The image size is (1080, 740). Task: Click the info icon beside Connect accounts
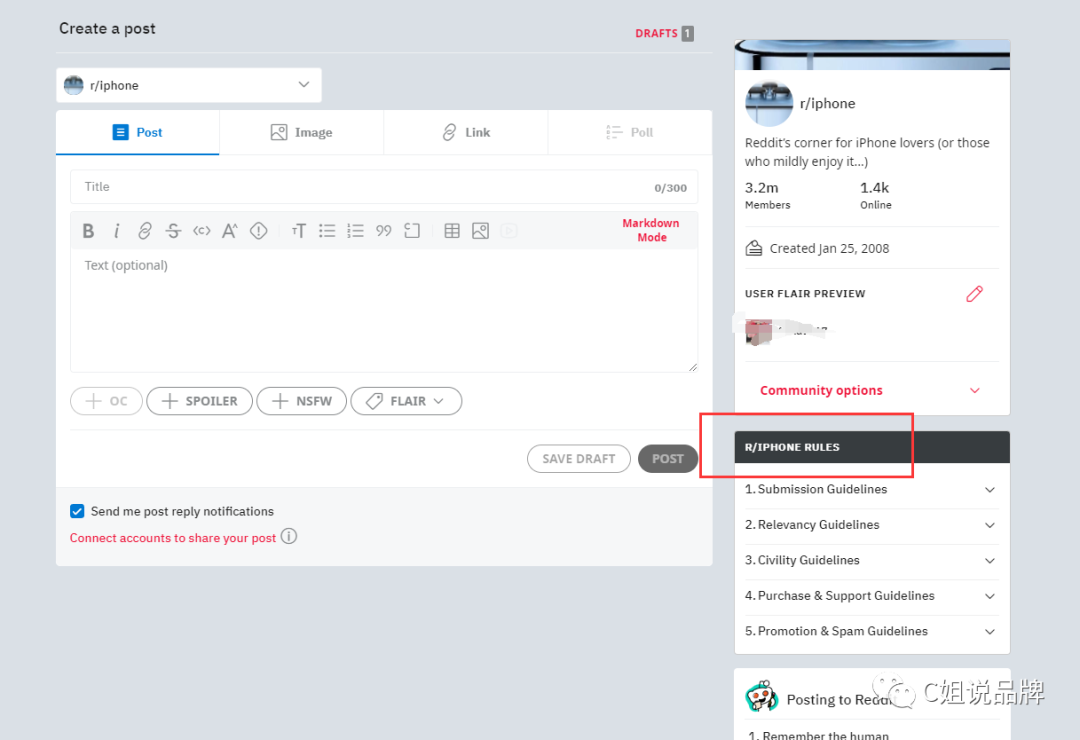click(x=289, y=536)
